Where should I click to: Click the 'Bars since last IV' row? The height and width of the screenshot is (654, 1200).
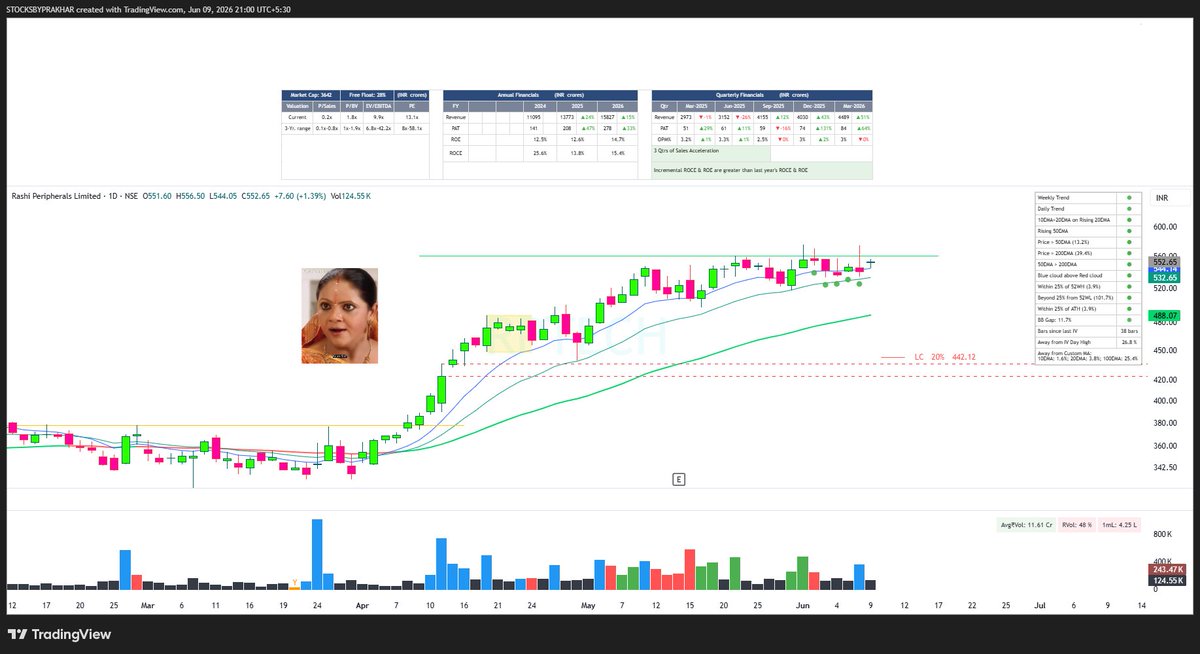1088,331
